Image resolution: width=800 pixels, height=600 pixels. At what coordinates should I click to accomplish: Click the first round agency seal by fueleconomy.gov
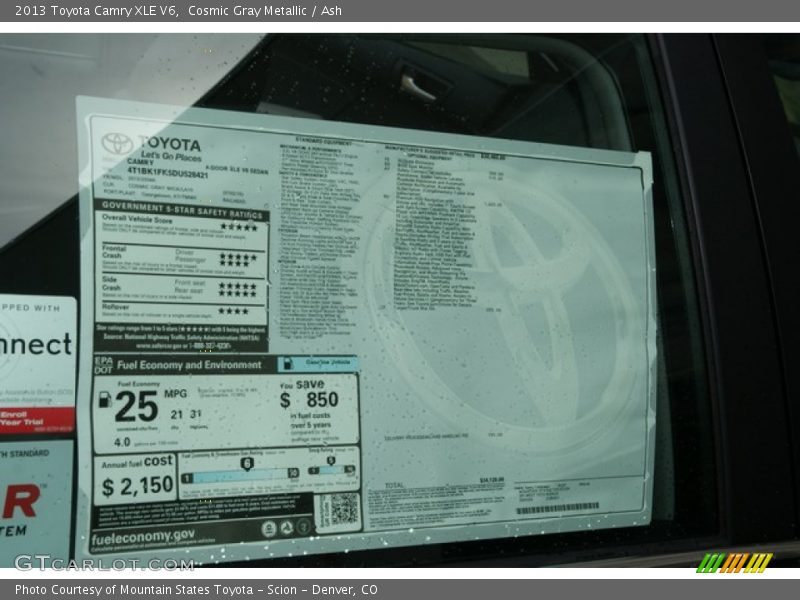click(x=269, y=529)
